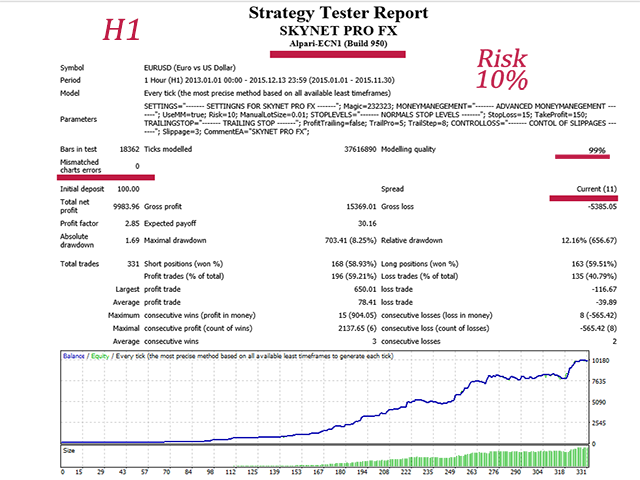This screenshot has height=480, width=640.
Task: Click the Initial deposit value 100.00
Action: (128, 189)
